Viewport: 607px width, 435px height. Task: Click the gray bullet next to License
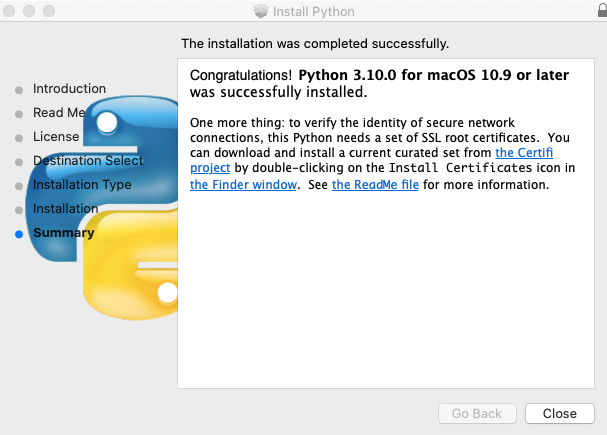19,138
